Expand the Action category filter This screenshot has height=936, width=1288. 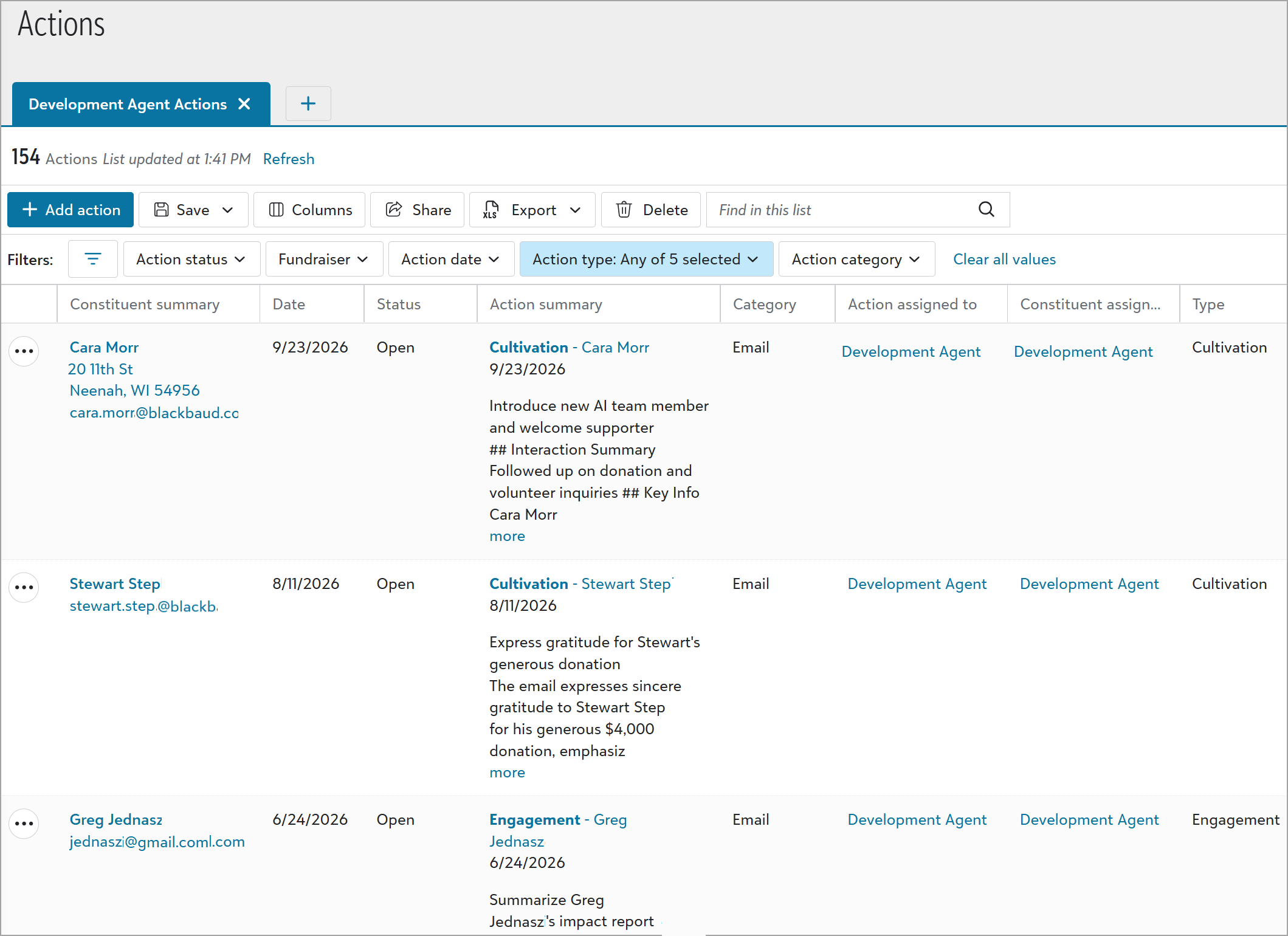856,259
